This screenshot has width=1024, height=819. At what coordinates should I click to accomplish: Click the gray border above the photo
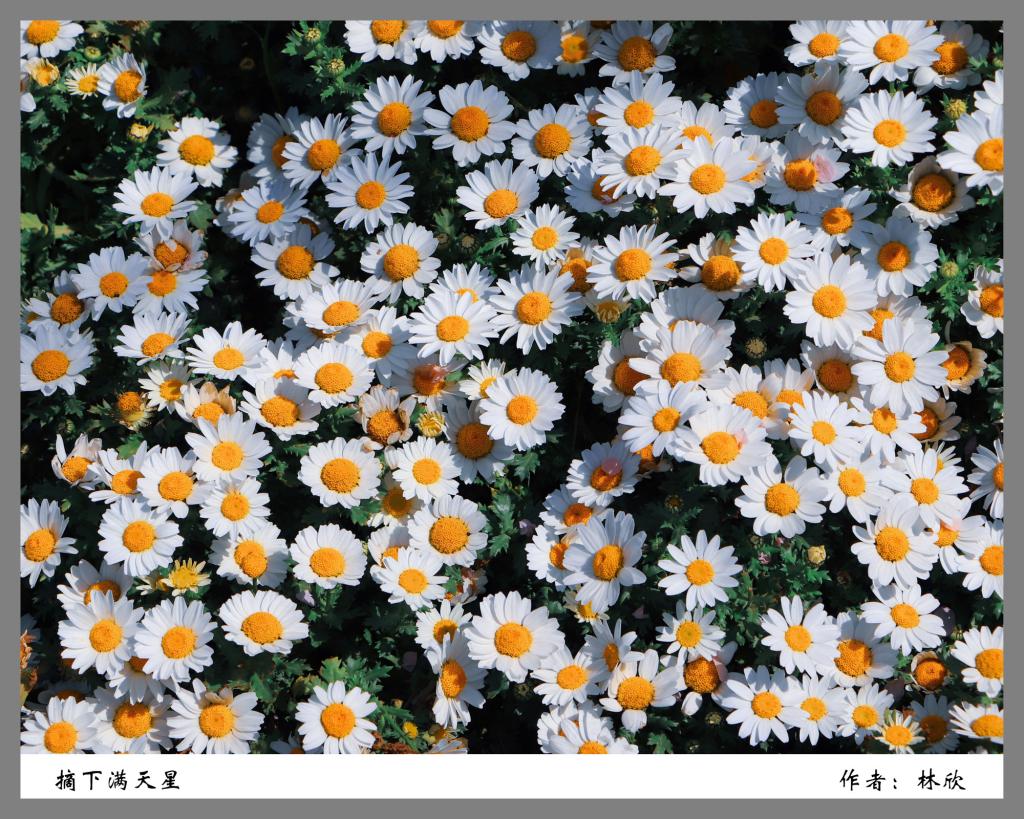[x=511, y=10]
